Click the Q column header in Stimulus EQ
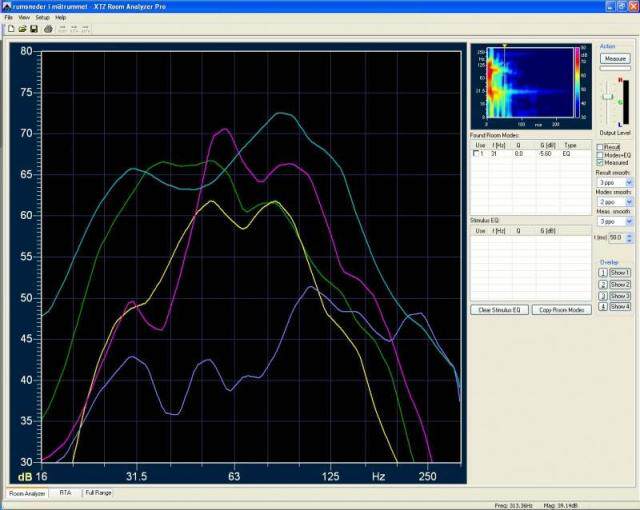This screenshot has width=640, height=510. click(x=518, y=231)
